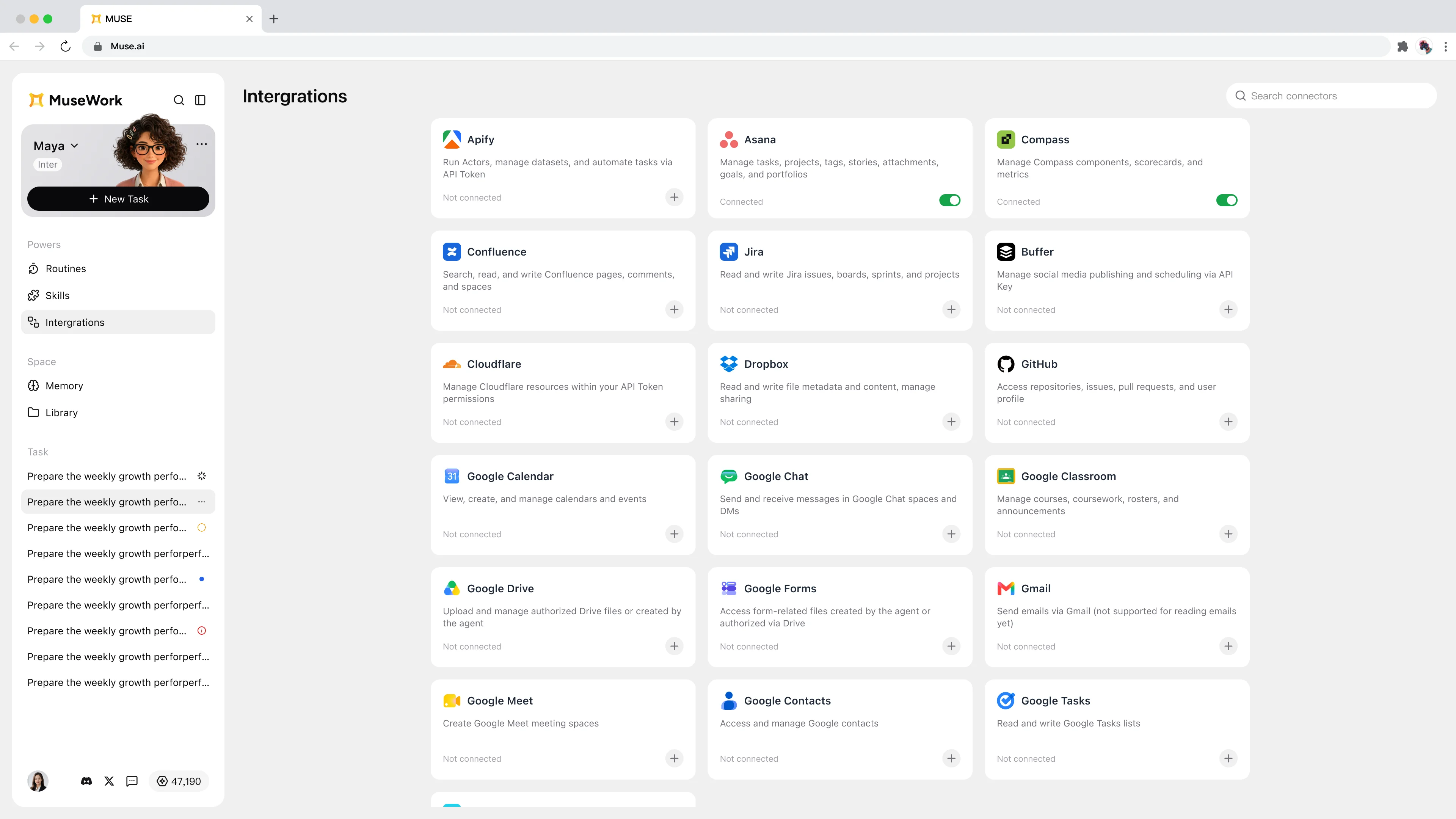1456x819 pixels.
Task: Add the Jira connector
Action: (x=951, y=310)
